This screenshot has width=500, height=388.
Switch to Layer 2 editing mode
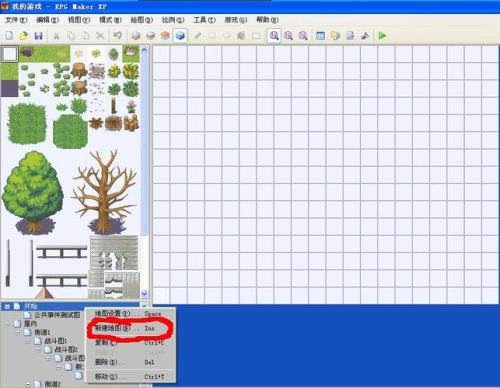[150, 35]
